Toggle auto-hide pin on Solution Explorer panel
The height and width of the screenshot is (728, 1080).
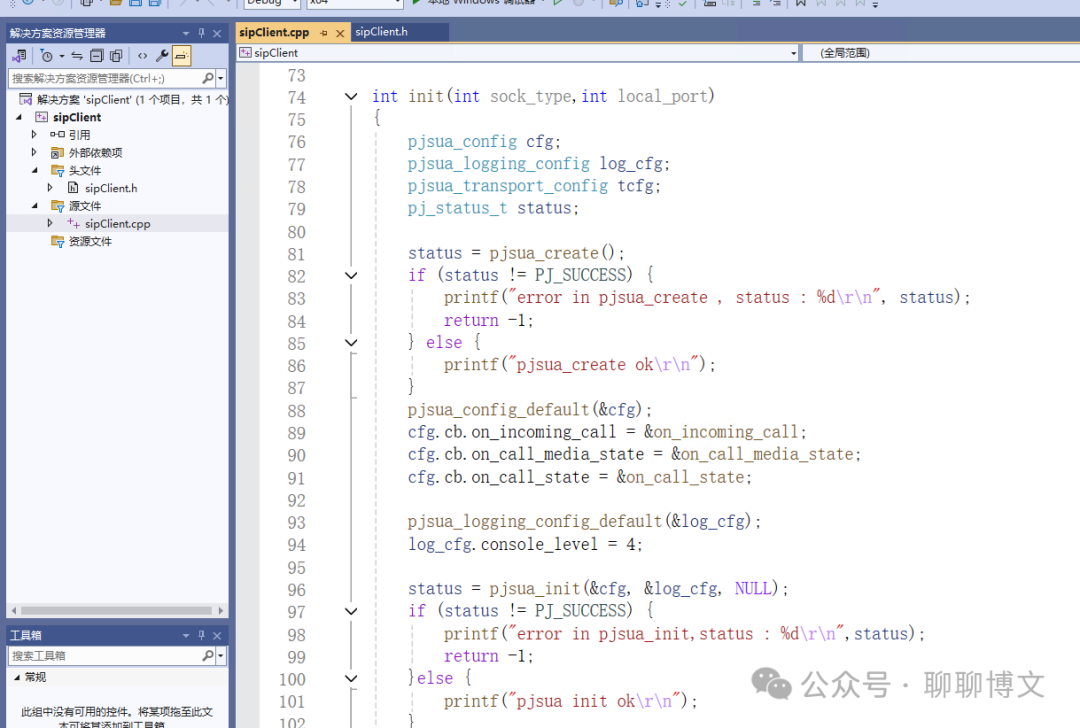(x=201, y=33)
